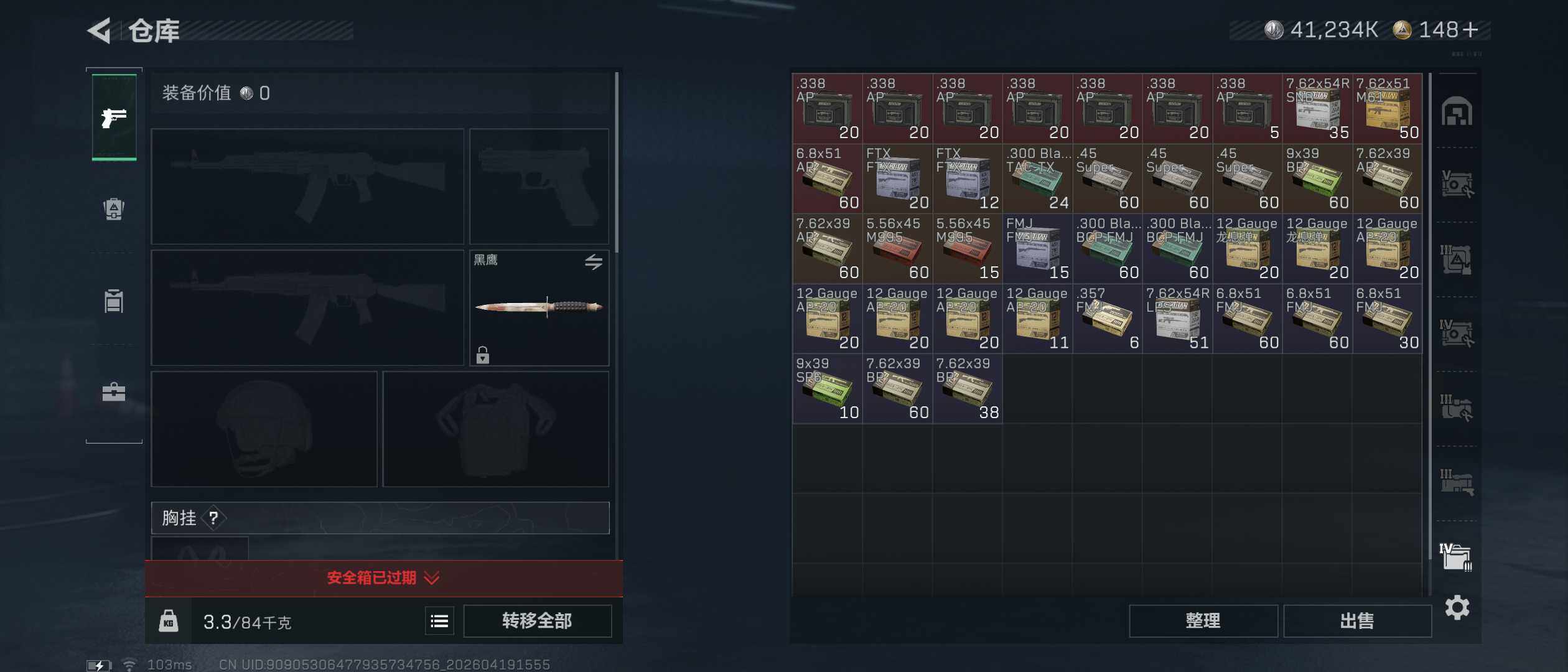Click the plus next to 148 gold currency

pyautogui.click(x=1471, y=30)
